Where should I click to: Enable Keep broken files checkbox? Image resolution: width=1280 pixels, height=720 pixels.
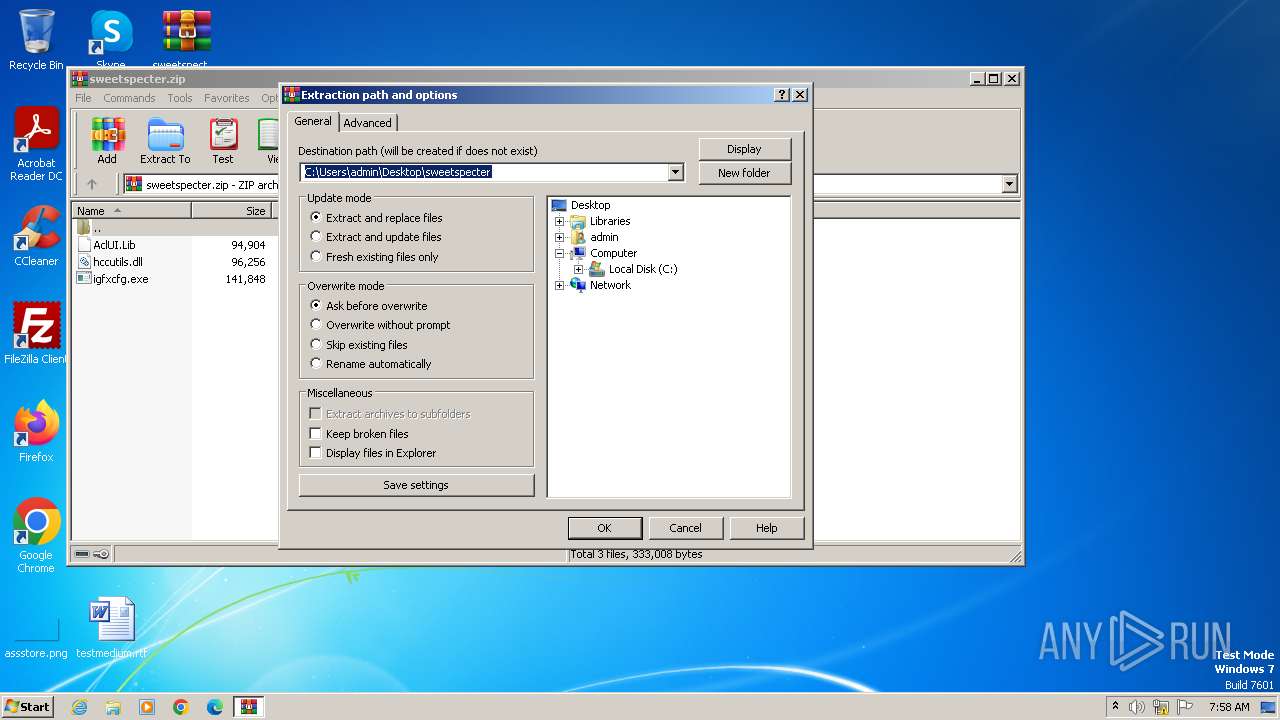(x=315, y=434)
